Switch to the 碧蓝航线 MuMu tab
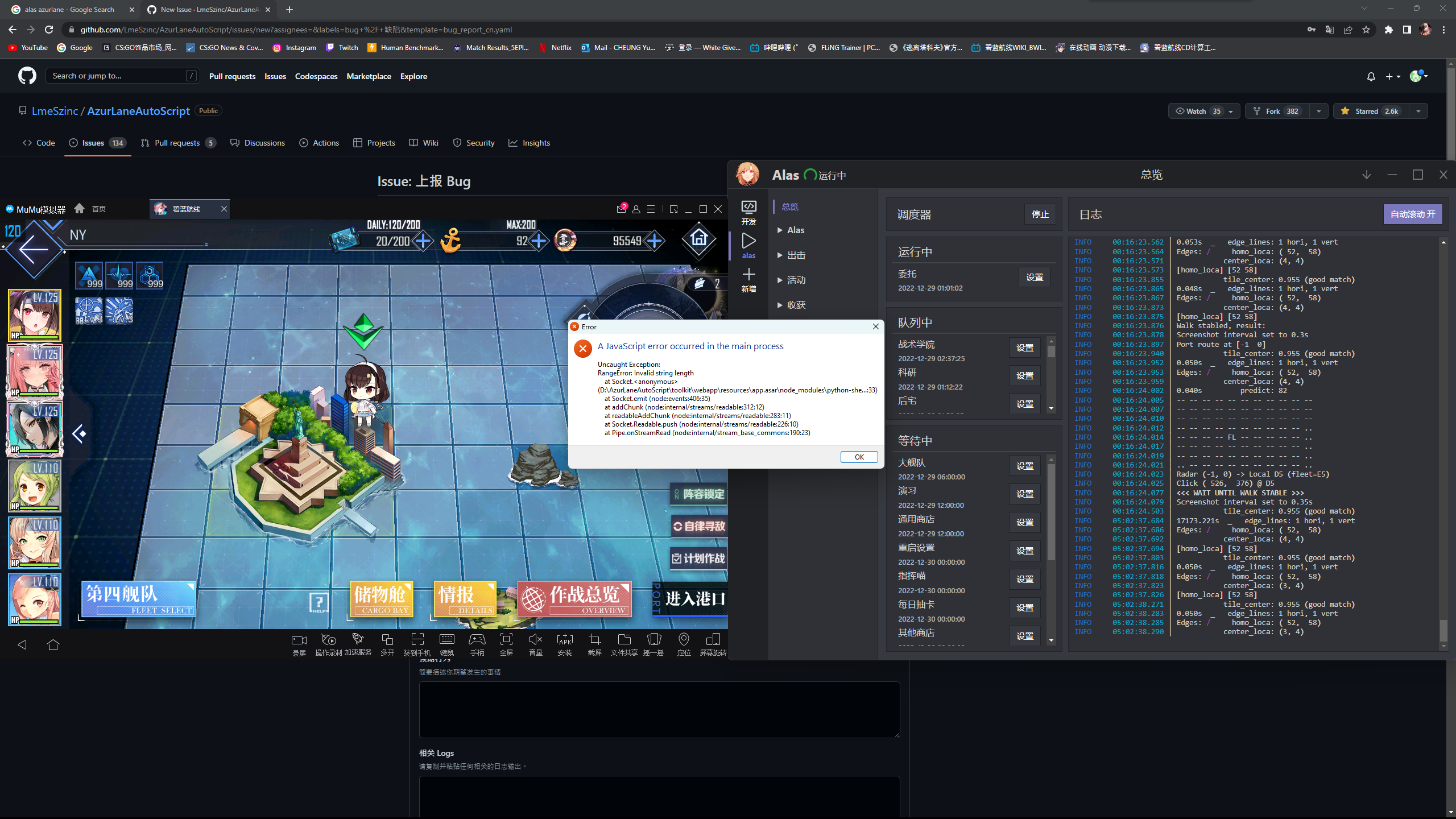Viewport: 1456px width, 819px height. (x=187, y=209)
